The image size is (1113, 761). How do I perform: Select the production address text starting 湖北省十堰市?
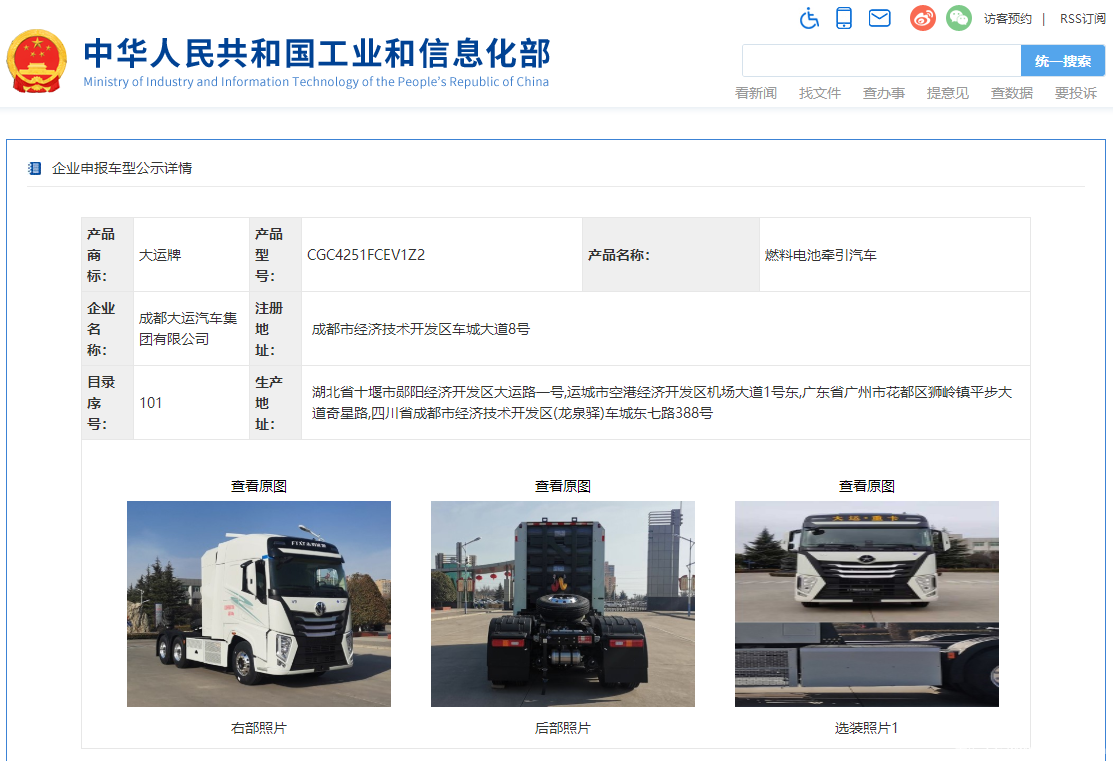662,403
